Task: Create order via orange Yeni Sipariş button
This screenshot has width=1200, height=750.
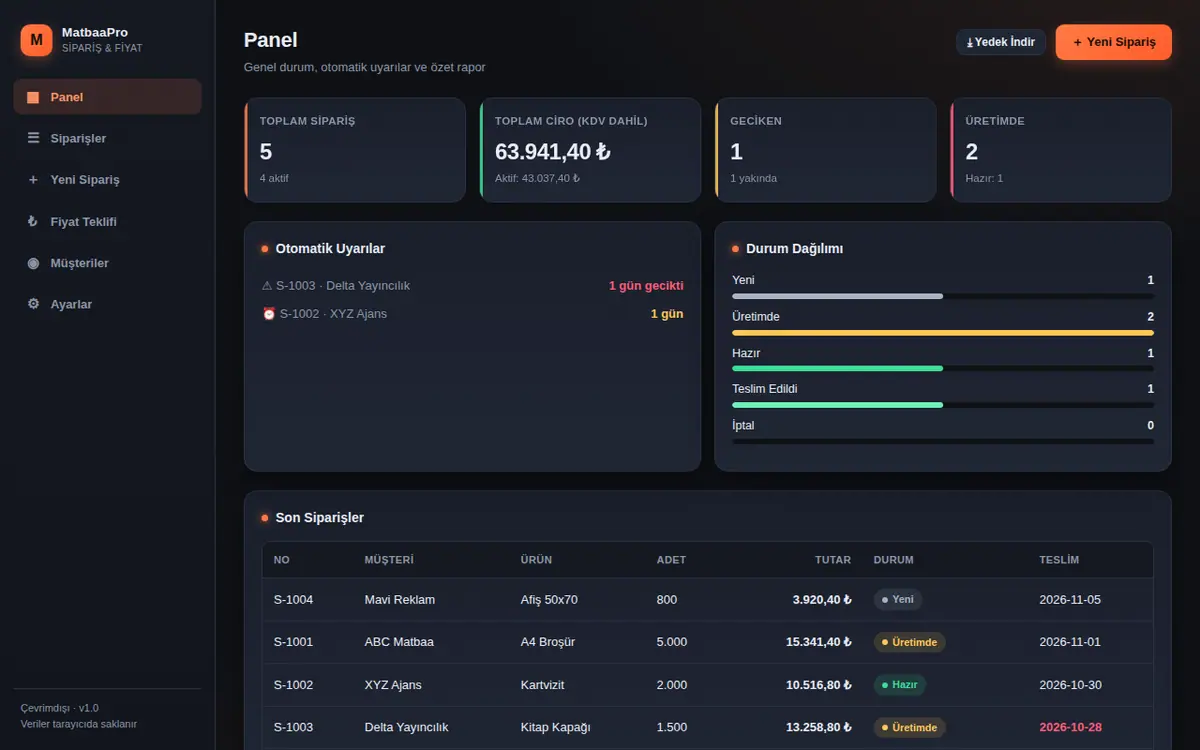Action: tap(1114, 42)
